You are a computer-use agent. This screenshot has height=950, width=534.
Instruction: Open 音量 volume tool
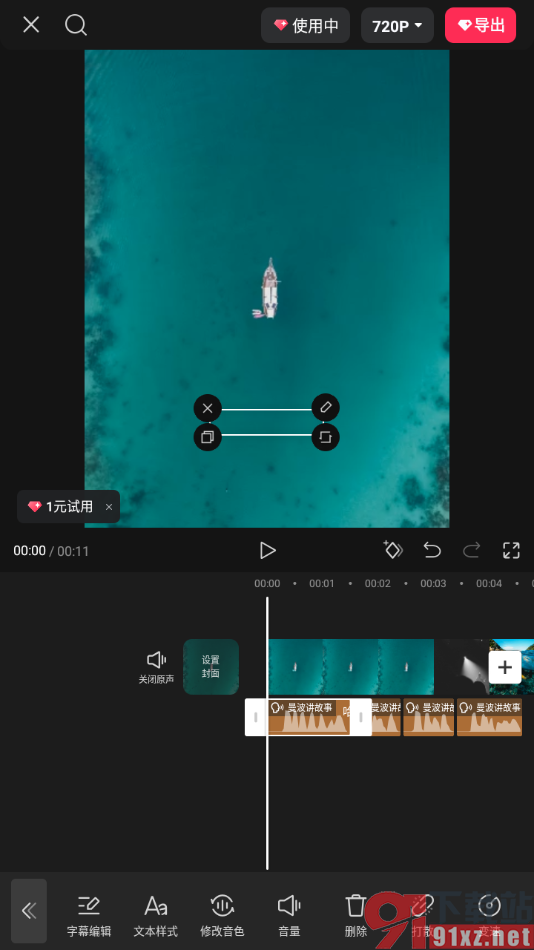pyautogui.click(x=289, y=915)
